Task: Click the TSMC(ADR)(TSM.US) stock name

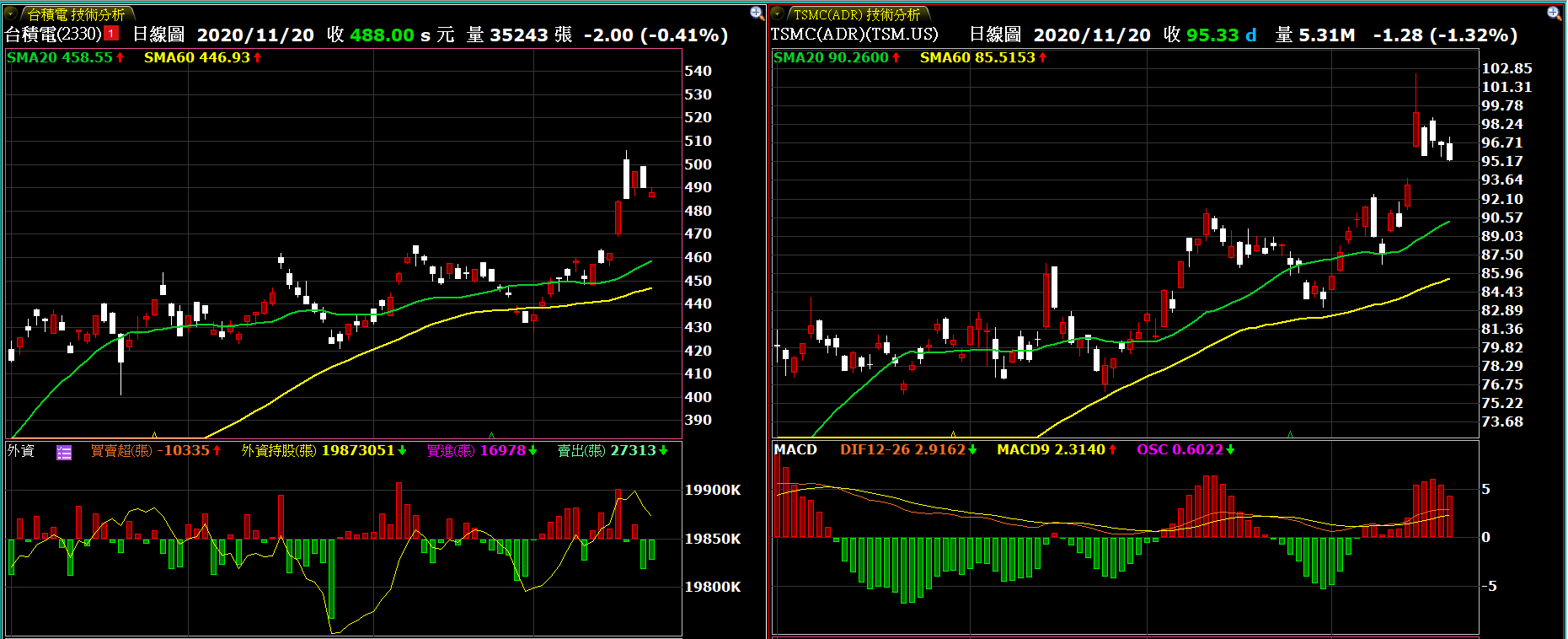Action: [854, 35]
